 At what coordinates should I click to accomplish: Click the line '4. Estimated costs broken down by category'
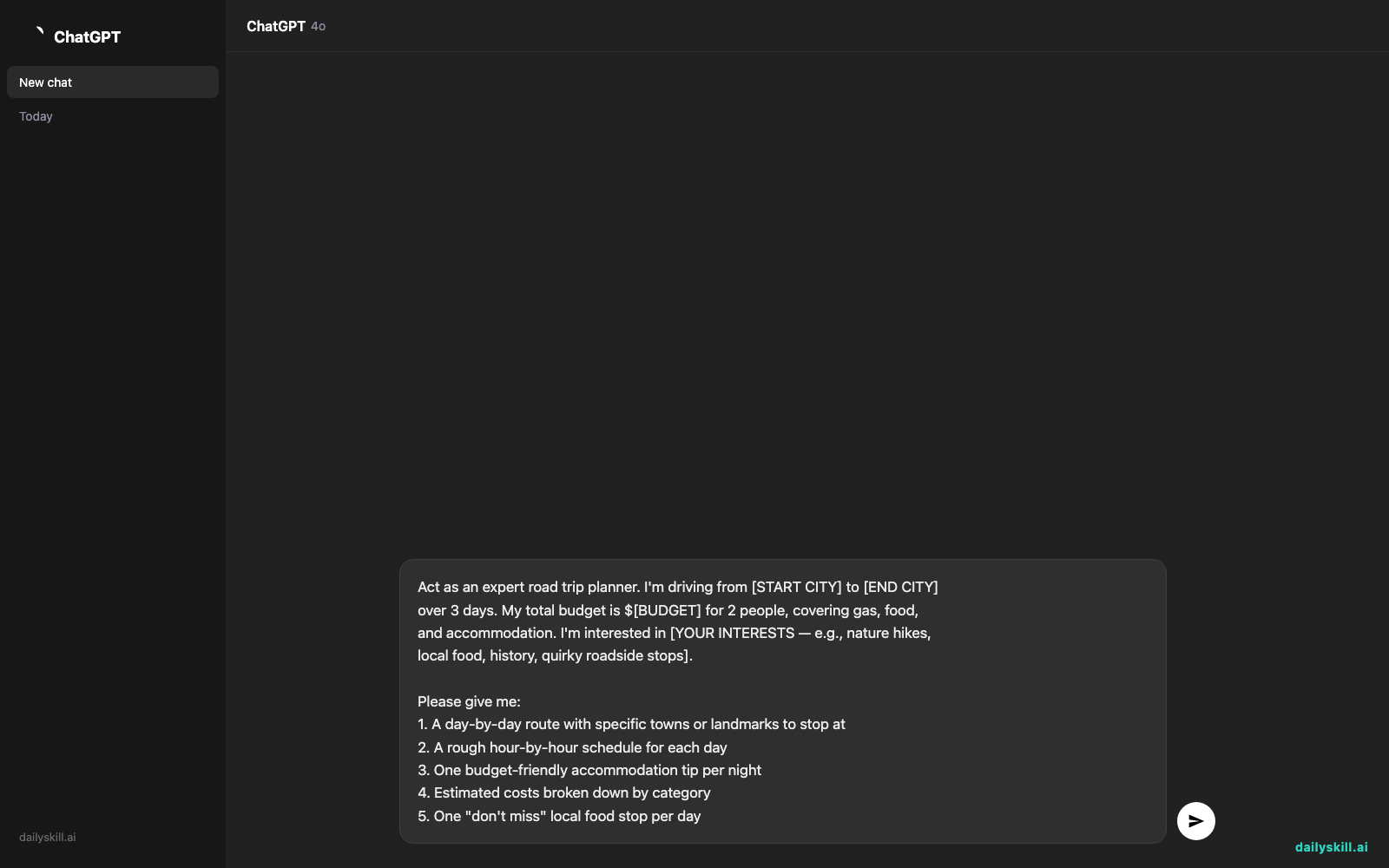pos(564,792)
